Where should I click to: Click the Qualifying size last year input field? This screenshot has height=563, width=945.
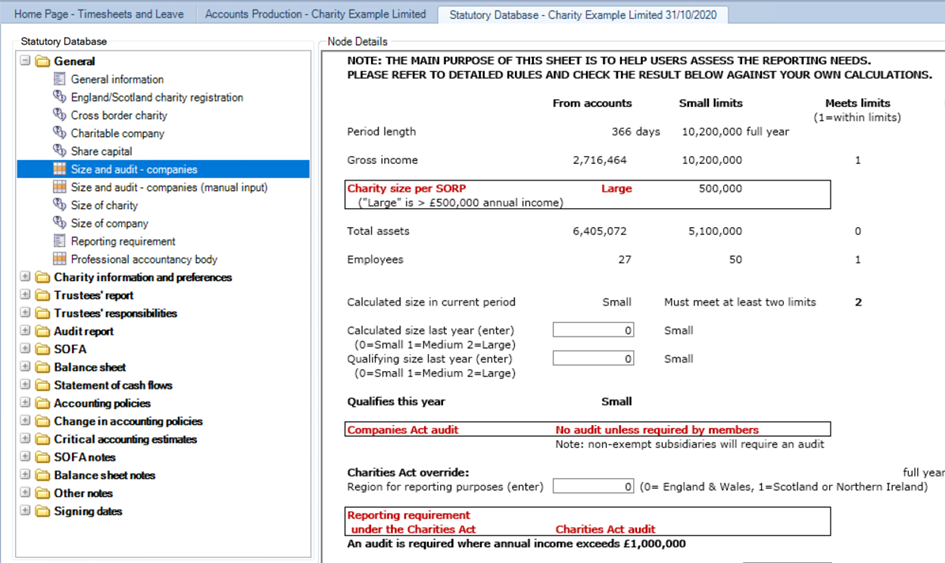pyautogui.click(x=593, y=358)
